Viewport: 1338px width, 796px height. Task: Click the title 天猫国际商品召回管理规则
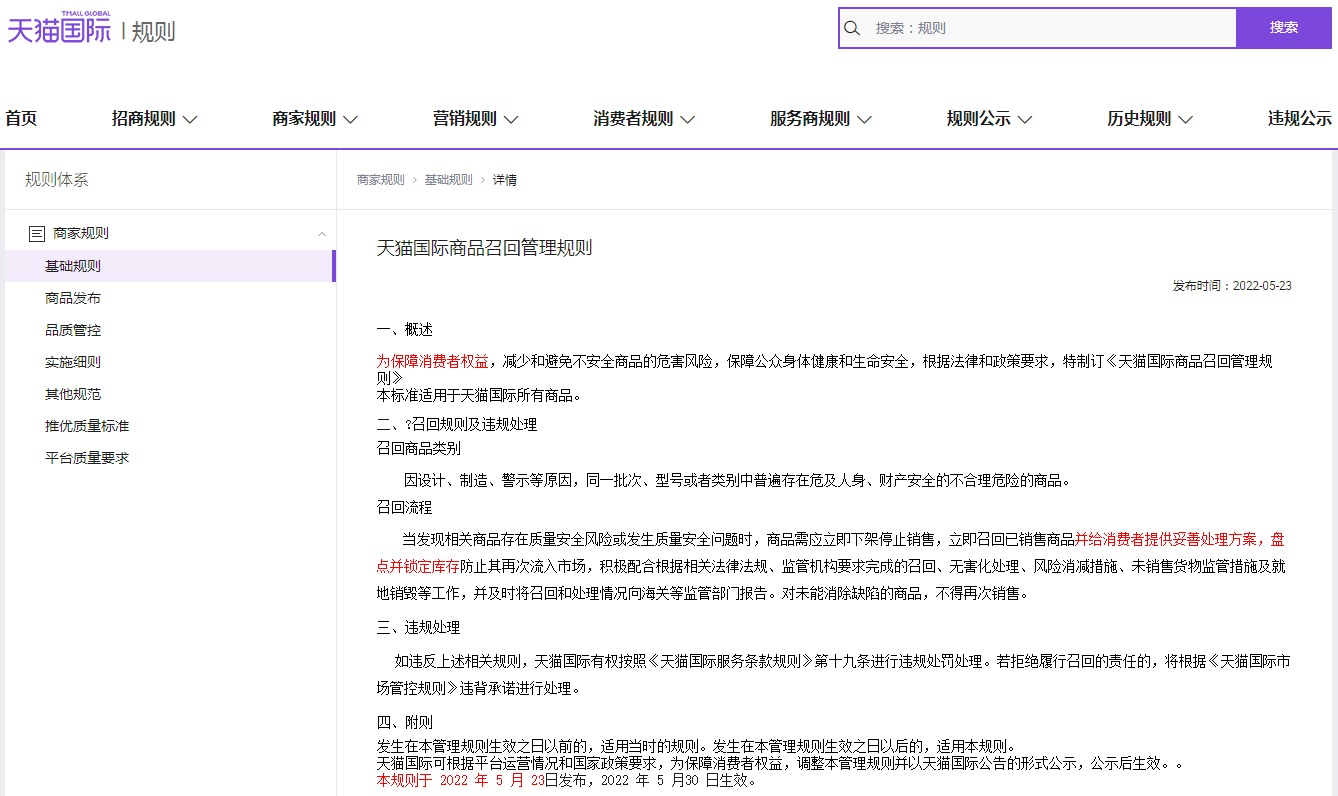[484, 248]
